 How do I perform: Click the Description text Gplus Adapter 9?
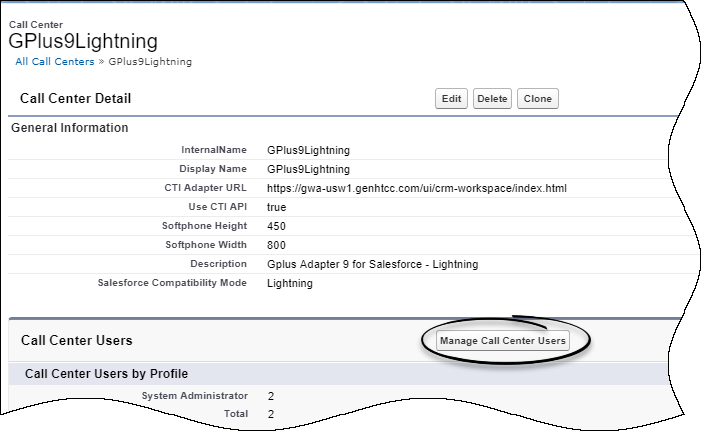[x=373, y=264]
